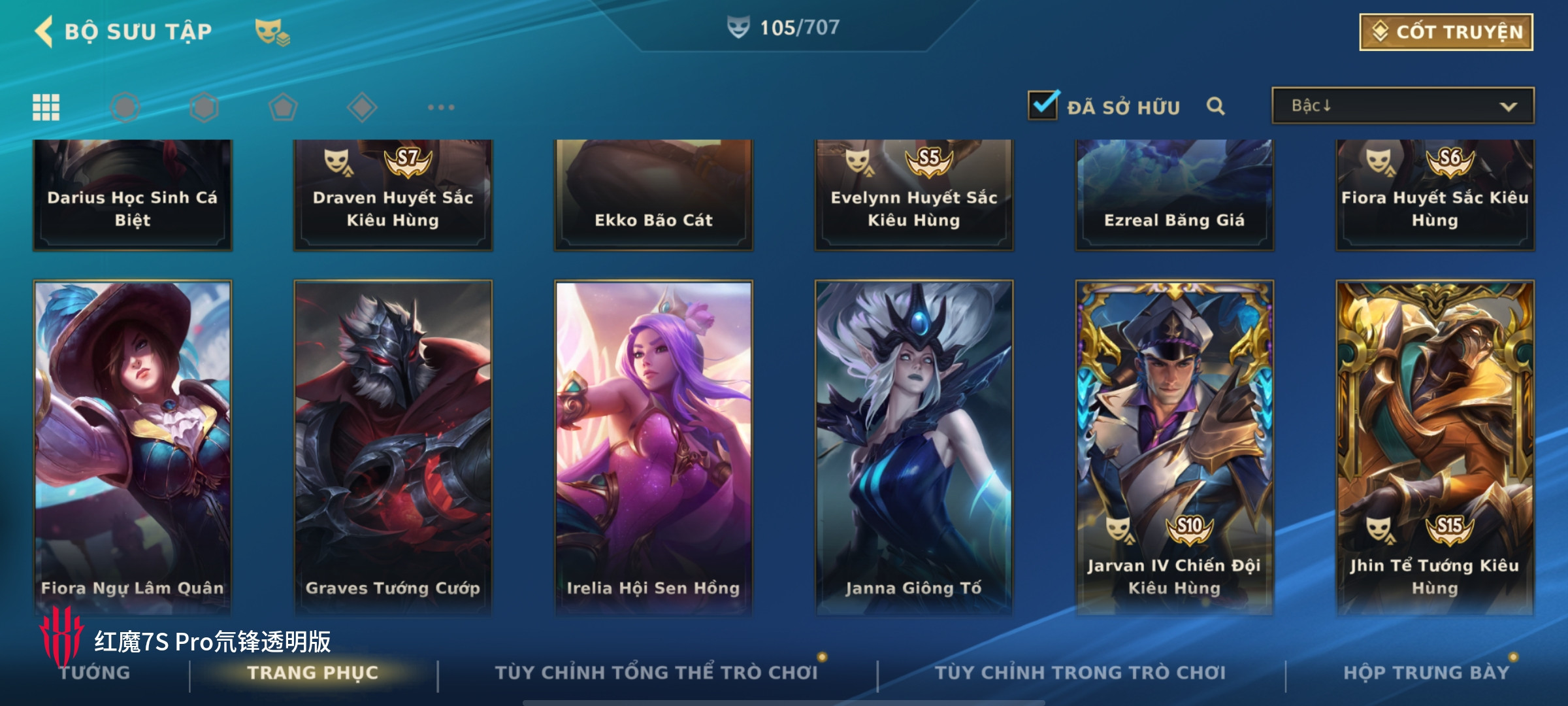
Task: Select the Irelia Hội Sen Hồng skin card
Action: pos(653,448)
